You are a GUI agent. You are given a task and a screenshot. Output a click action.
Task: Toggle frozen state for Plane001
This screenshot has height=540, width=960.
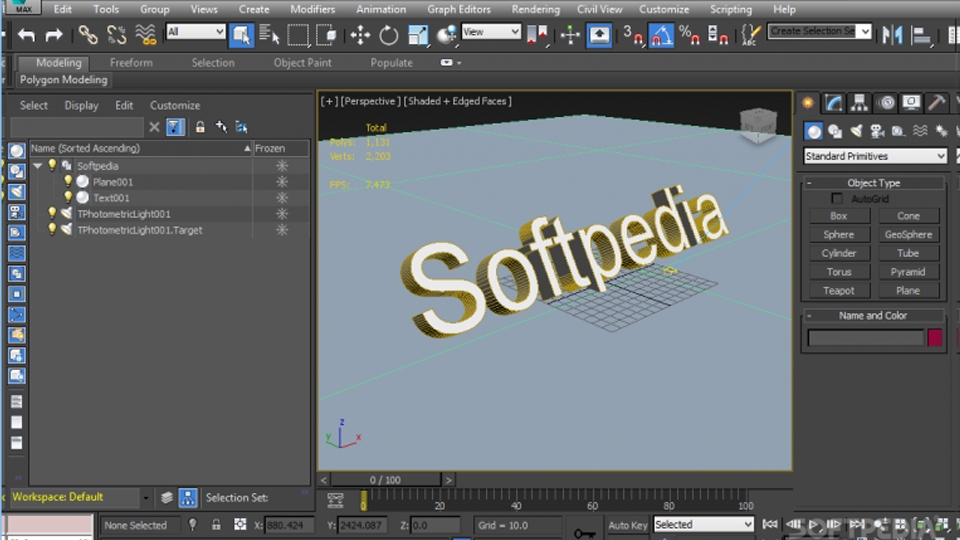pos(282,182)
